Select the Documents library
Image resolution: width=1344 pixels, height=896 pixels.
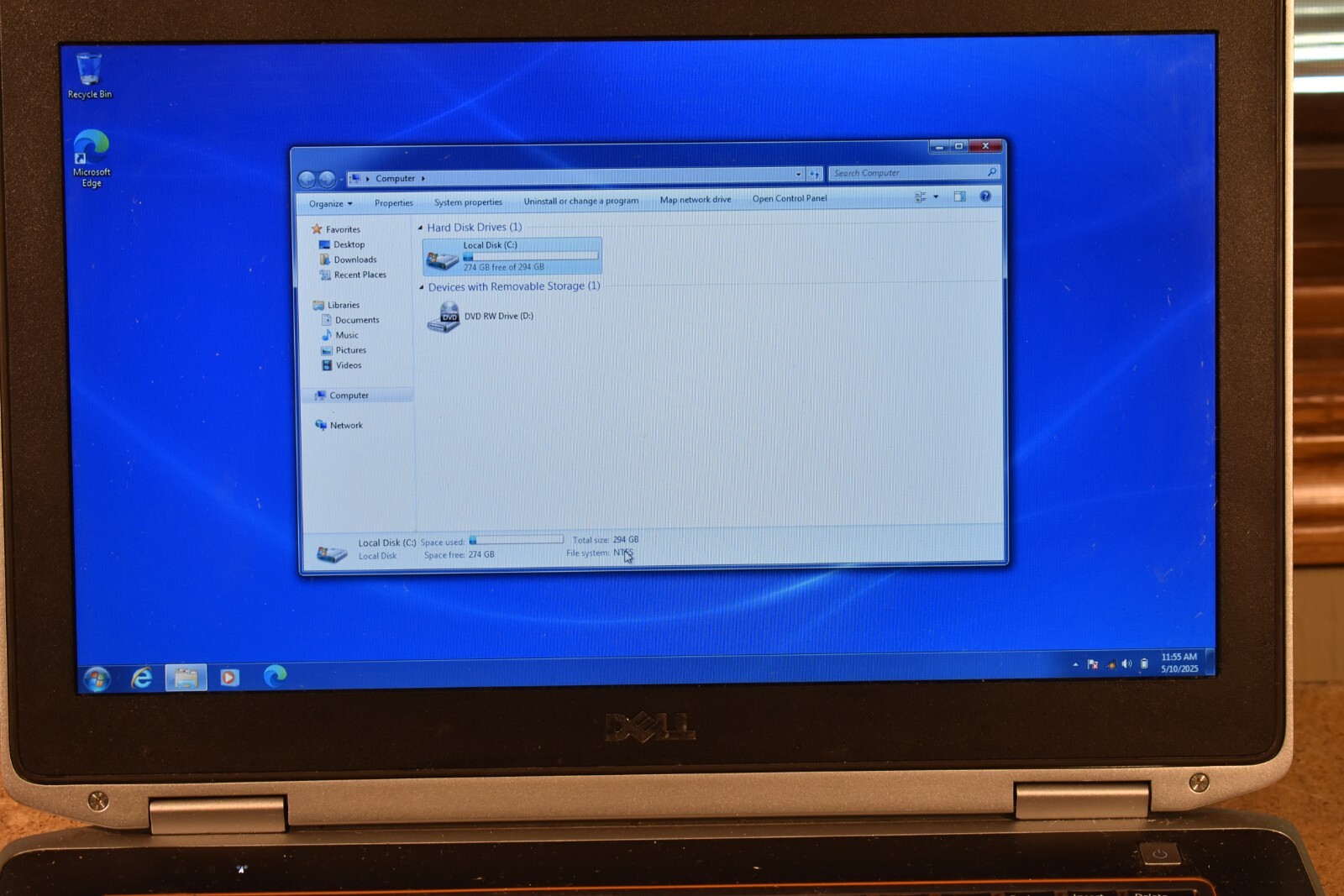coord(357,320)
